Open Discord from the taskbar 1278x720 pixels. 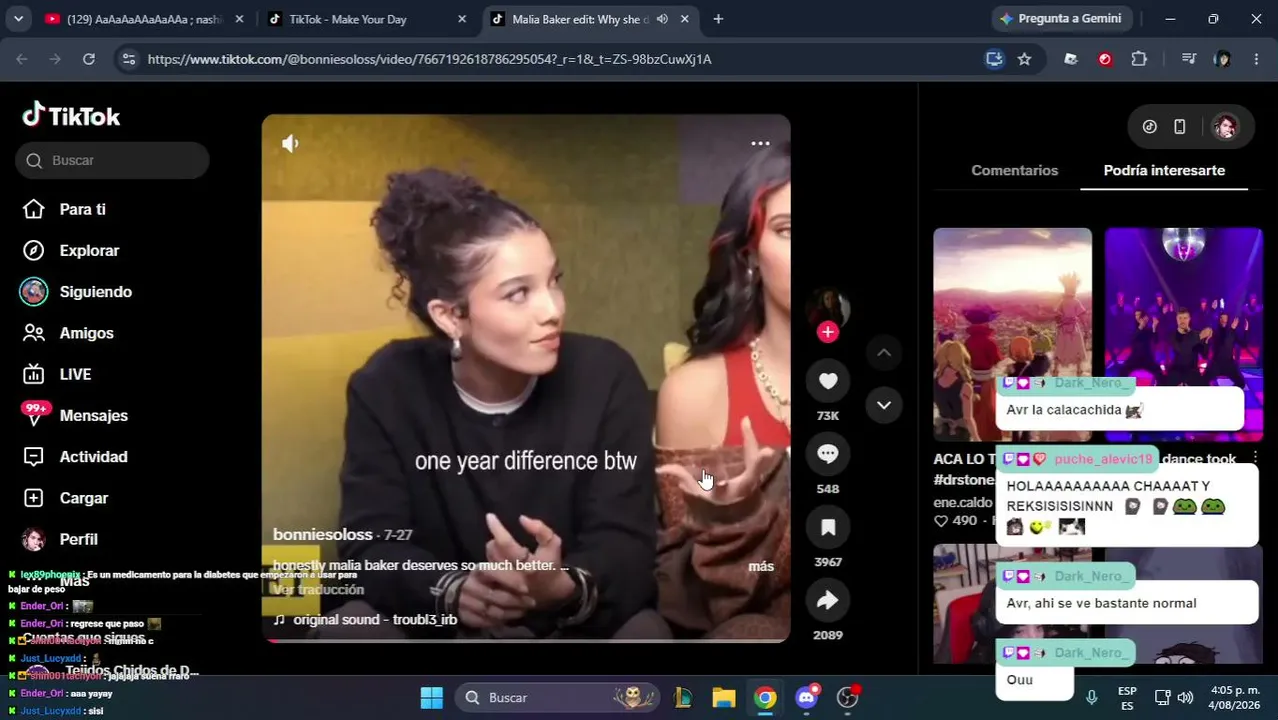pyautogui.click(x=807, y=698)
